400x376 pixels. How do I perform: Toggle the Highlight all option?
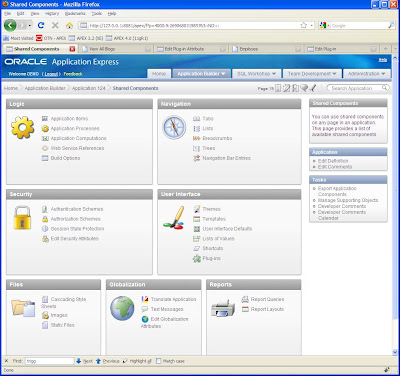click(x=137, y=361)
